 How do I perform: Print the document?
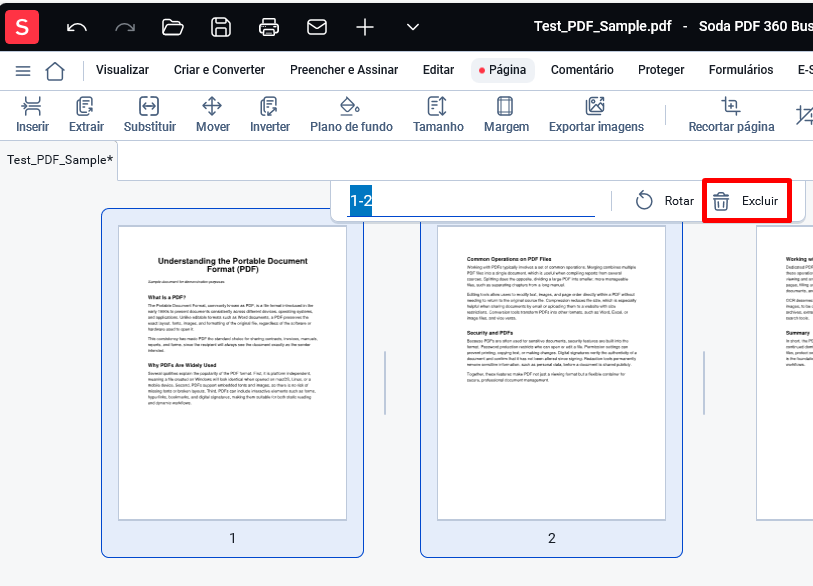[x=269, y=27]
